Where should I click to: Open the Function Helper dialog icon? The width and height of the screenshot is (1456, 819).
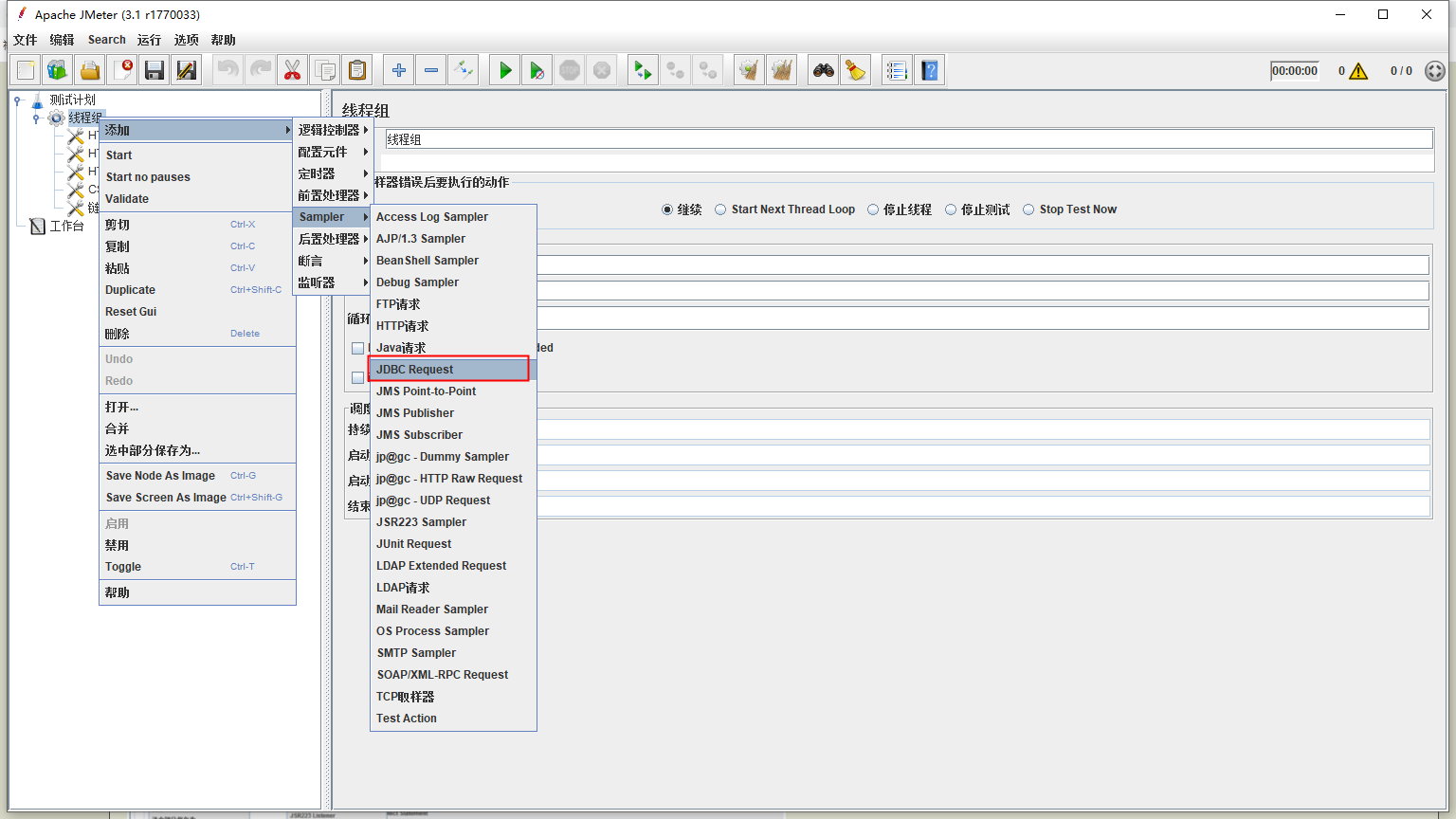pos(898,70)
